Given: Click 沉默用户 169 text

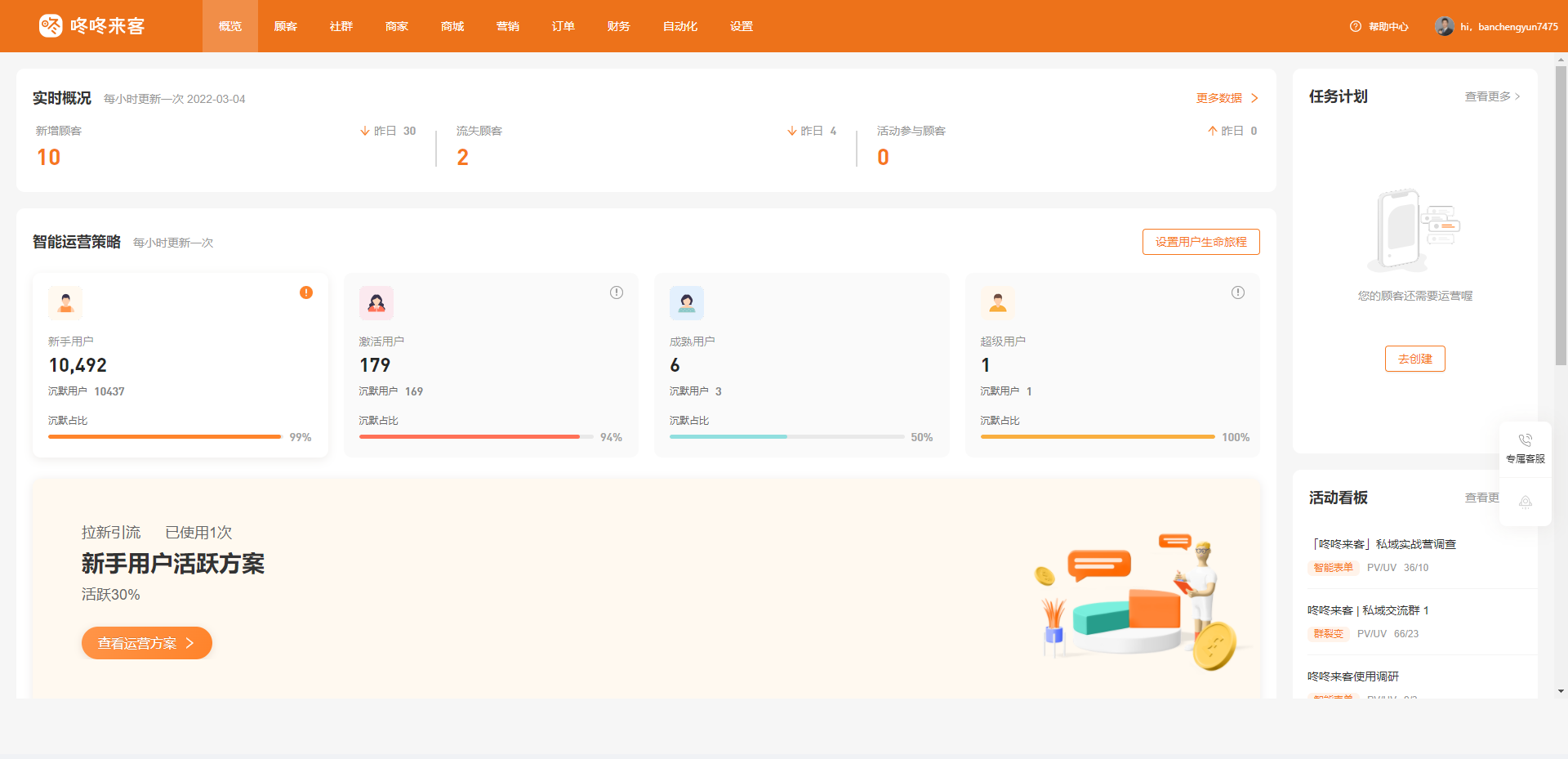Looking at the screenshot, I should click(391, 391).
